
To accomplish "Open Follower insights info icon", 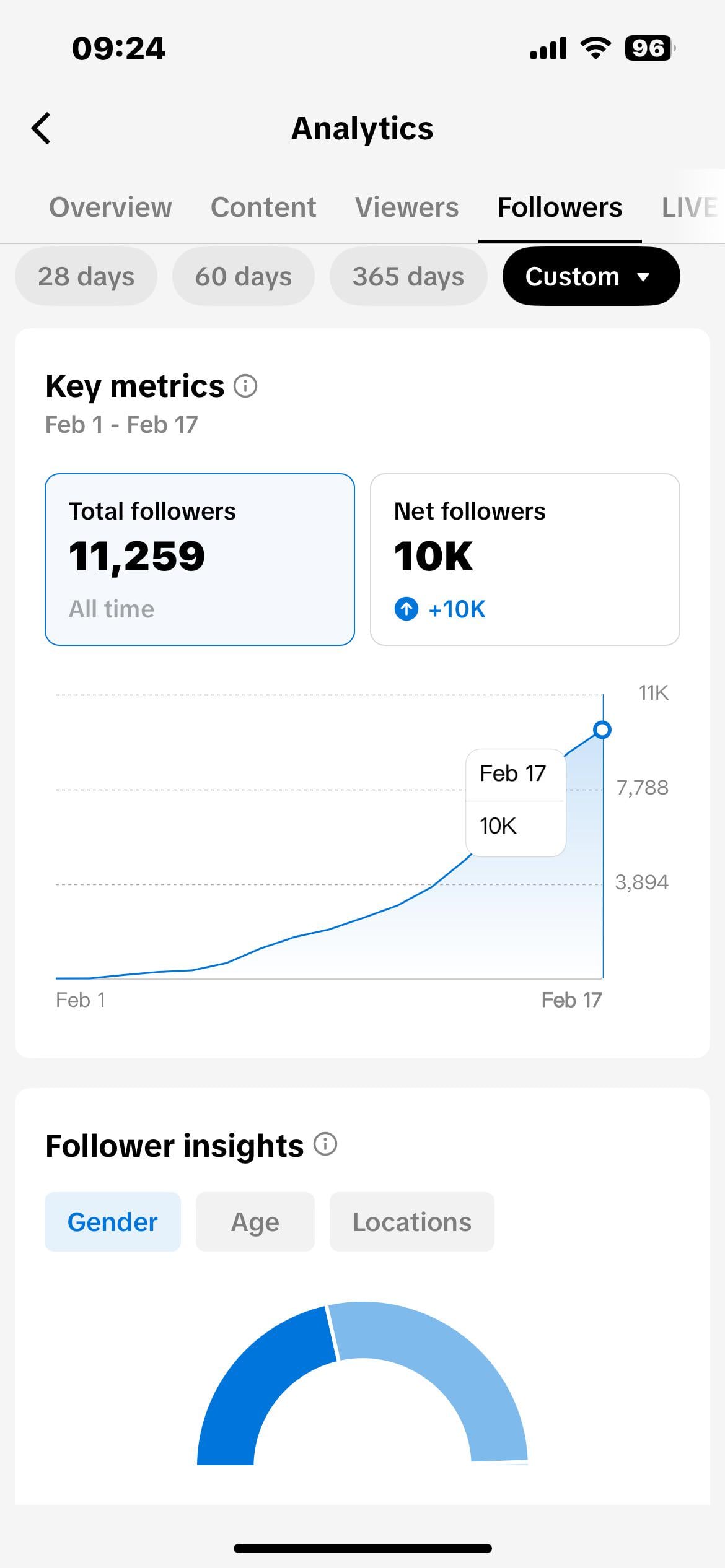I will click(325, 1144).
